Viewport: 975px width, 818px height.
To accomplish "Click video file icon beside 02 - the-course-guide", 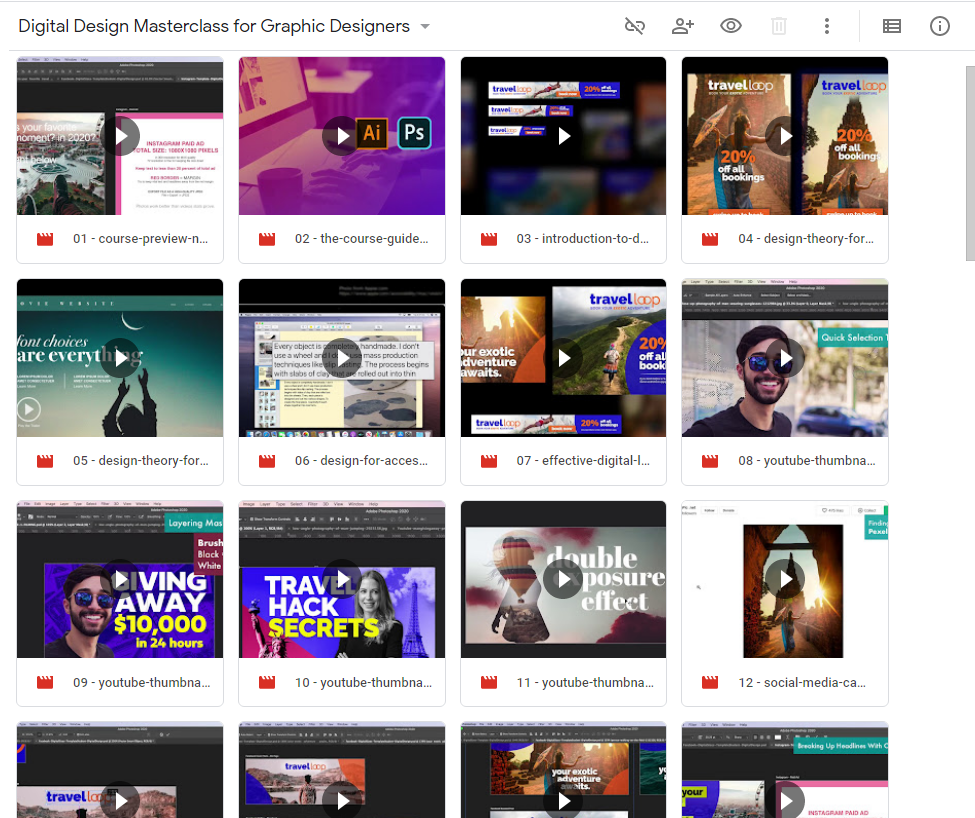I will [267, 239].
